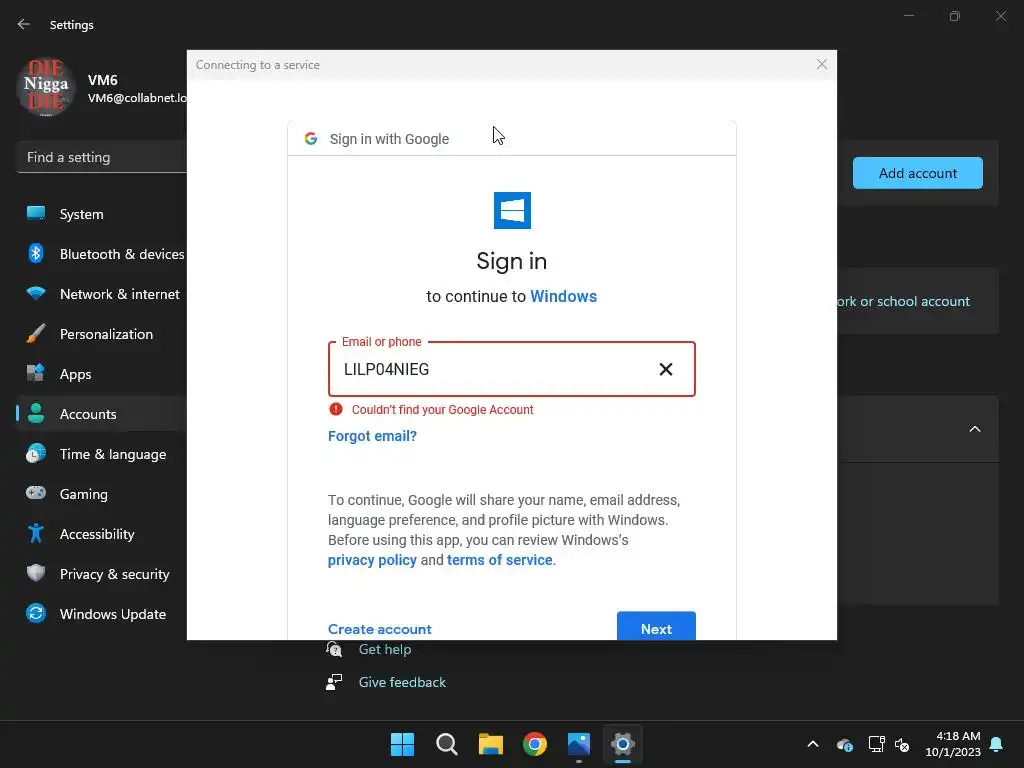Open Photos app from taskbar
This screenshot has width=1024, height=768.
579,744
